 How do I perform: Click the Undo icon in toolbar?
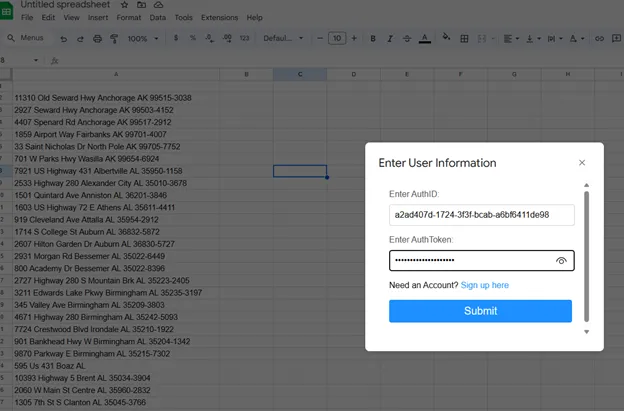[65, 38]
